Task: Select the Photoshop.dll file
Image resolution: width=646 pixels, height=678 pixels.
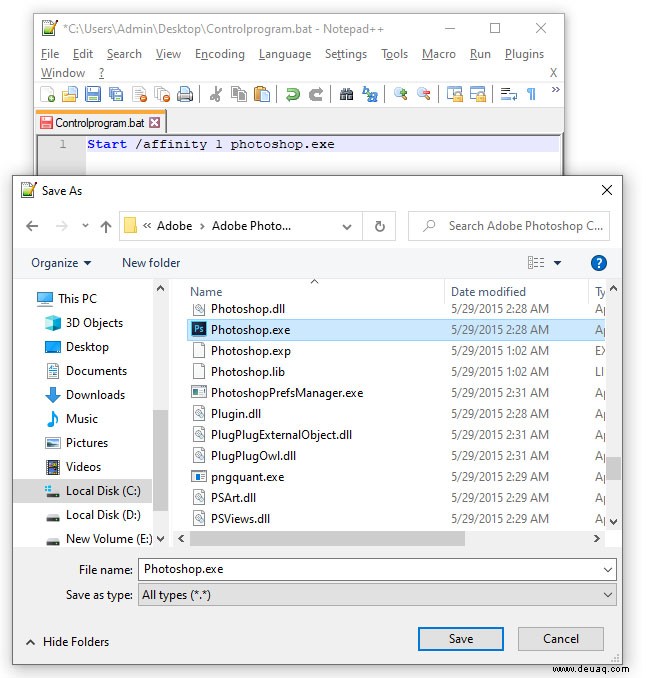Action: tap(247, 309)
